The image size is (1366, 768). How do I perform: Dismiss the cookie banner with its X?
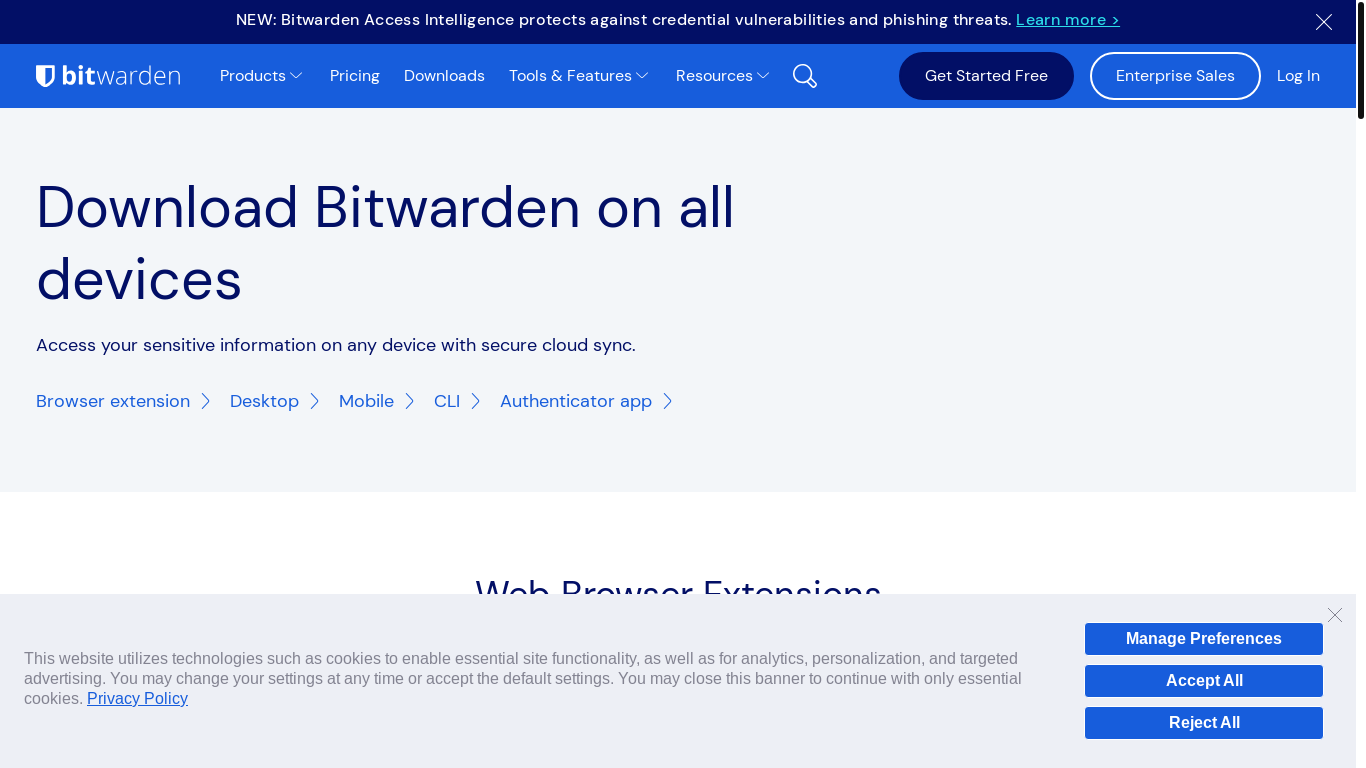(1335, 615)
